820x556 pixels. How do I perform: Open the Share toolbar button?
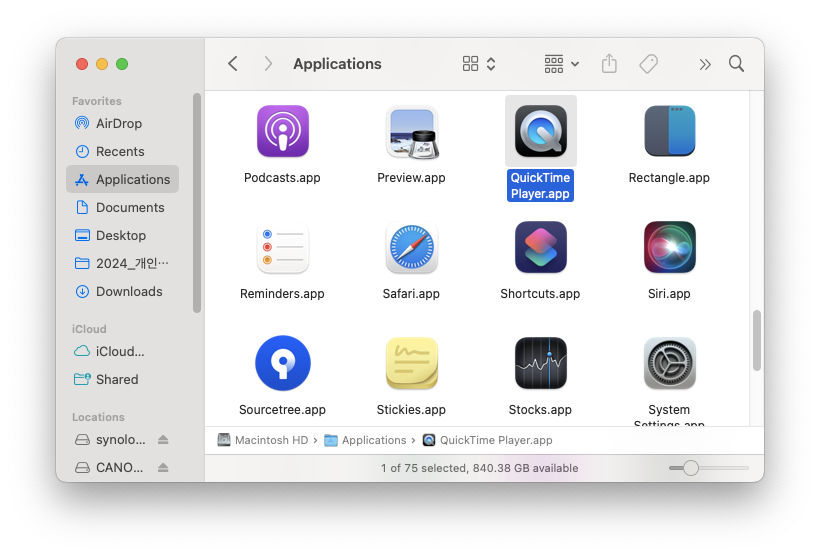point(609,64)
